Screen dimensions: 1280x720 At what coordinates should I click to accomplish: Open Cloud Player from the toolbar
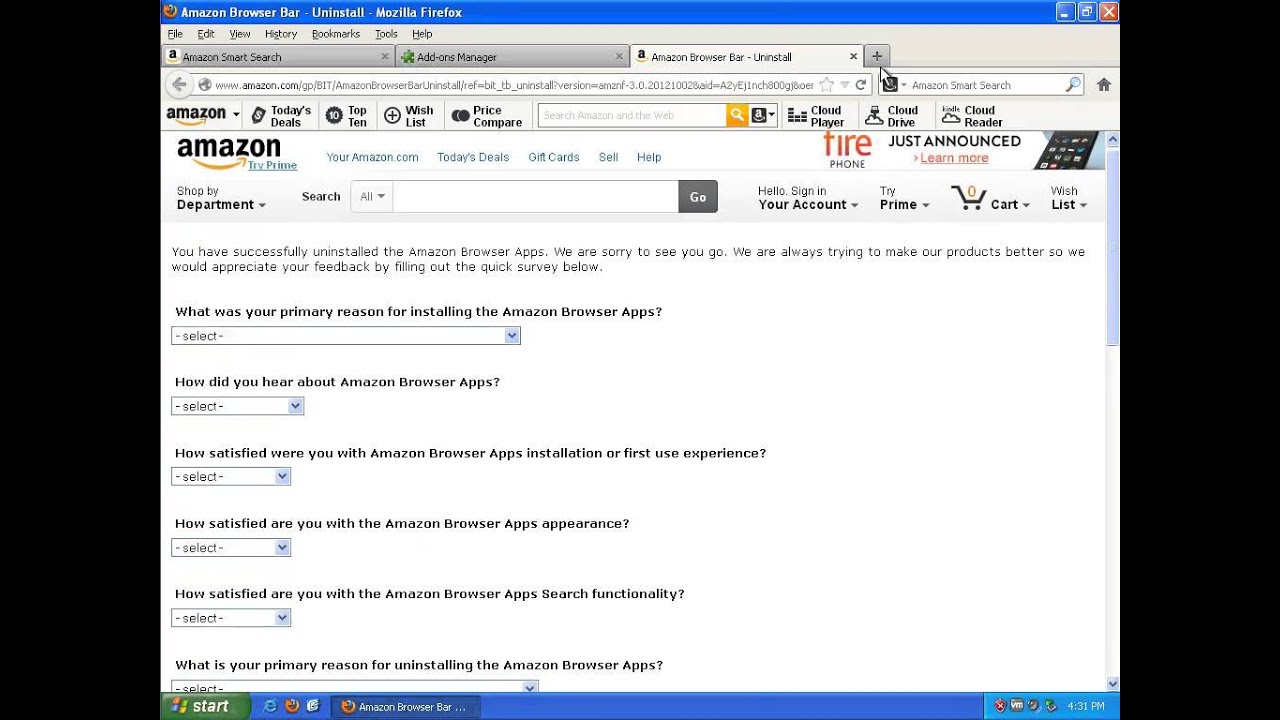pyautogui.click(x=817, y=116)
